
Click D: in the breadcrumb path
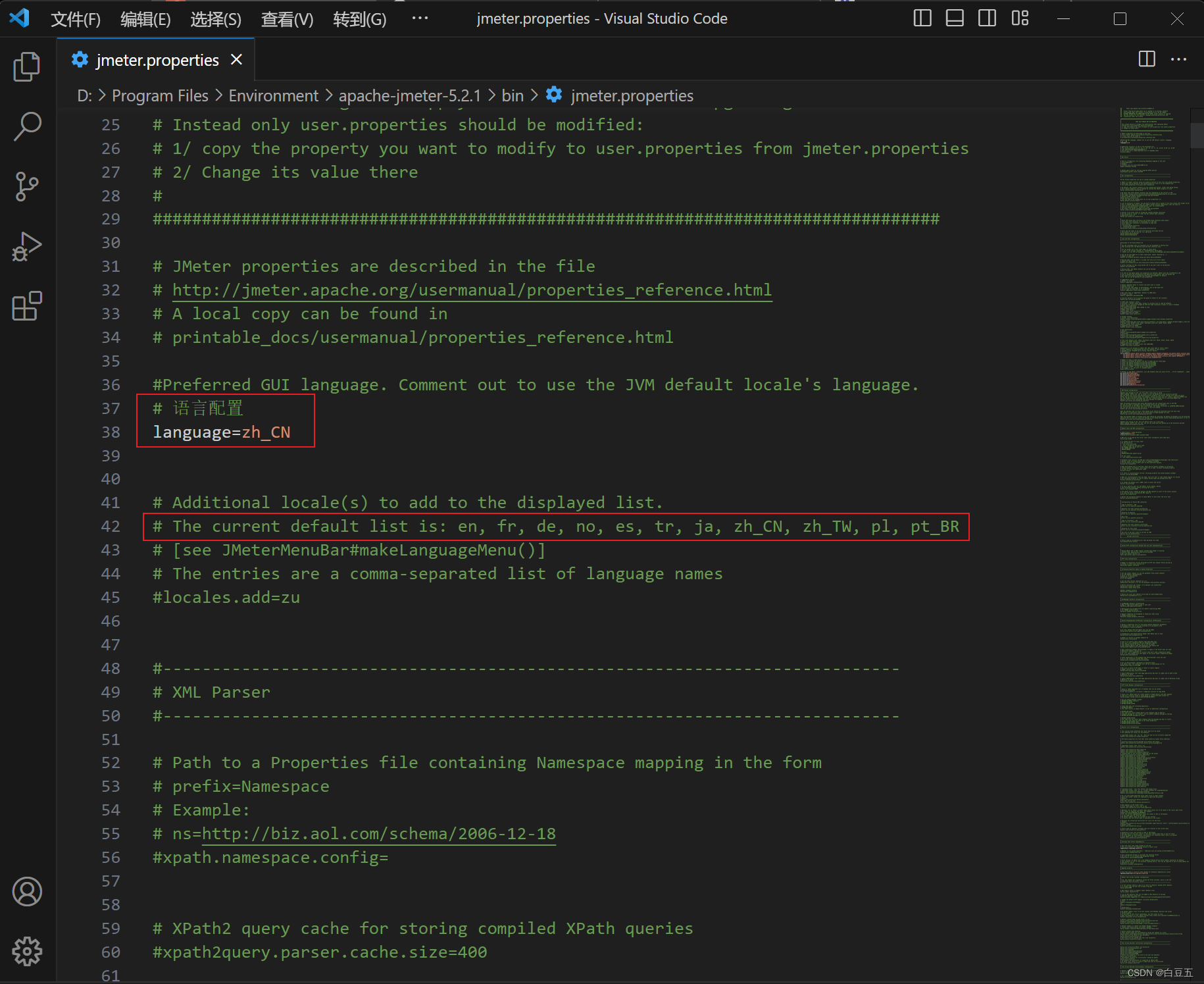click(x=84, y=96)
